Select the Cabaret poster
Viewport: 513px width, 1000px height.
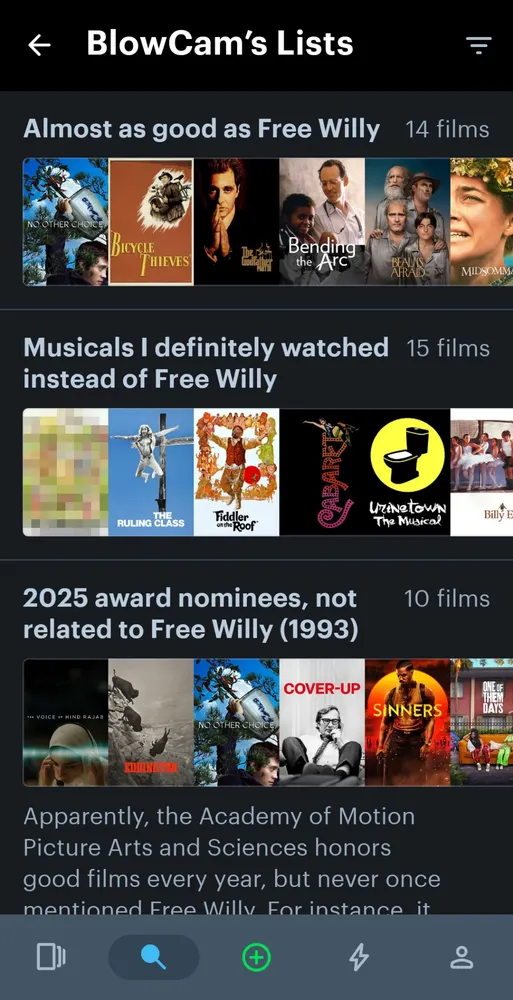[x=322, y=472]
